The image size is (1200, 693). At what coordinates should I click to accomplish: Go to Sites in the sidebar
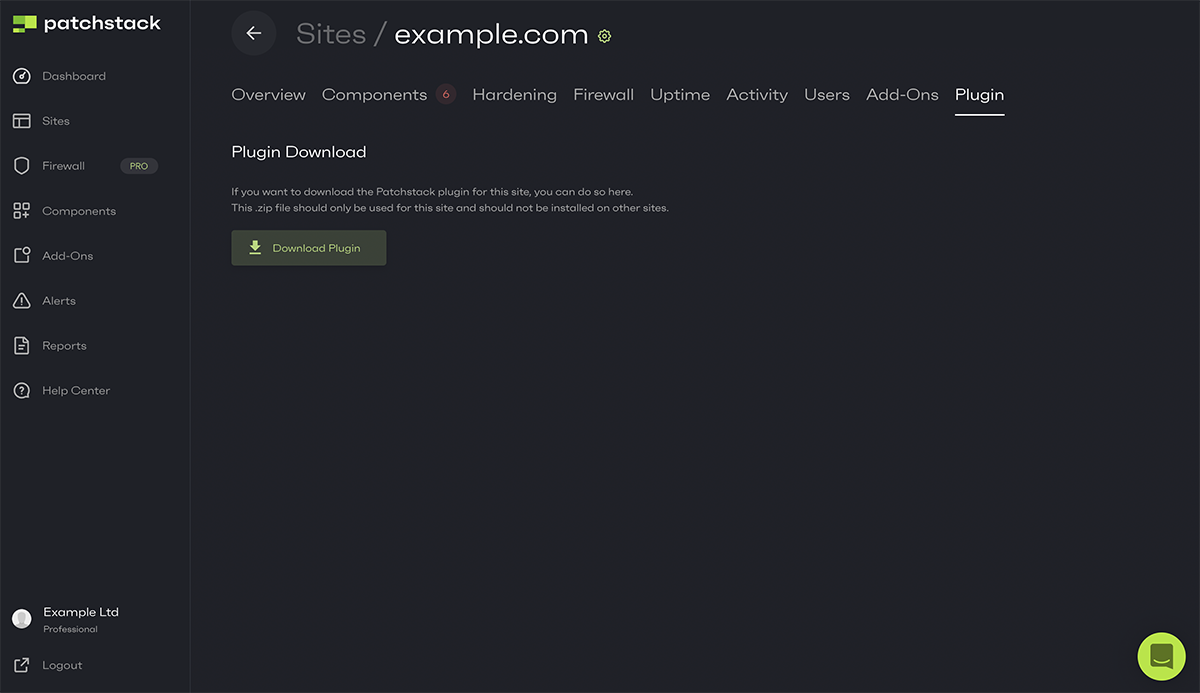(56, 121)
